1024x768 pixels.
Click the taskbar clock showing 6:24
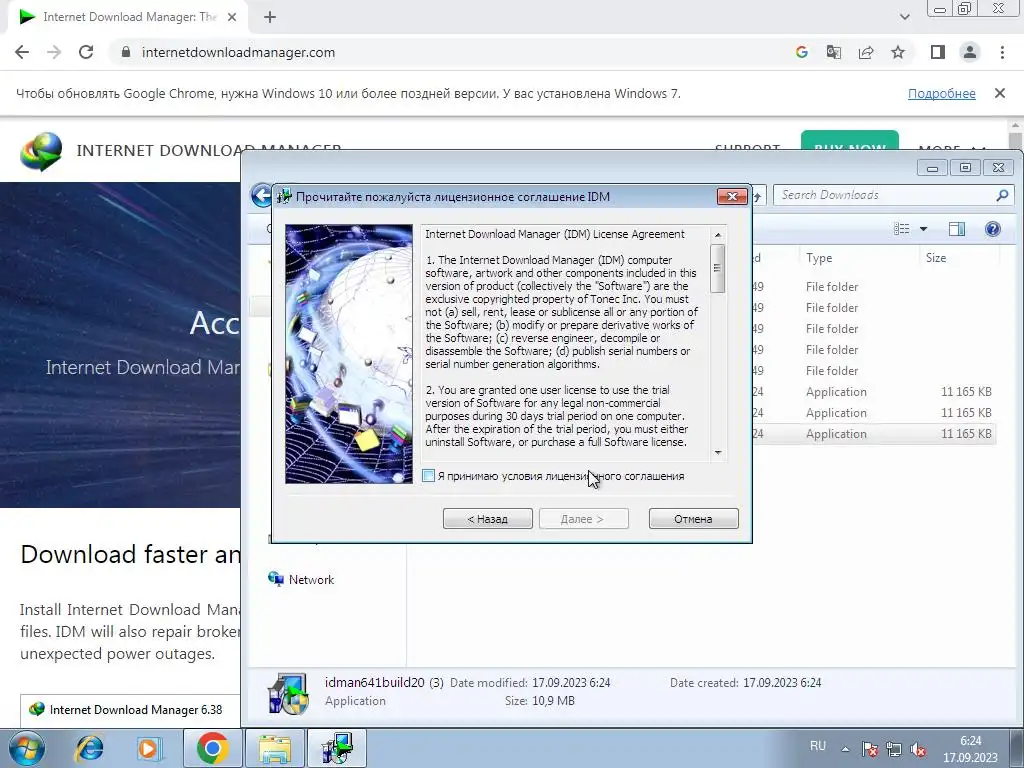970,749
